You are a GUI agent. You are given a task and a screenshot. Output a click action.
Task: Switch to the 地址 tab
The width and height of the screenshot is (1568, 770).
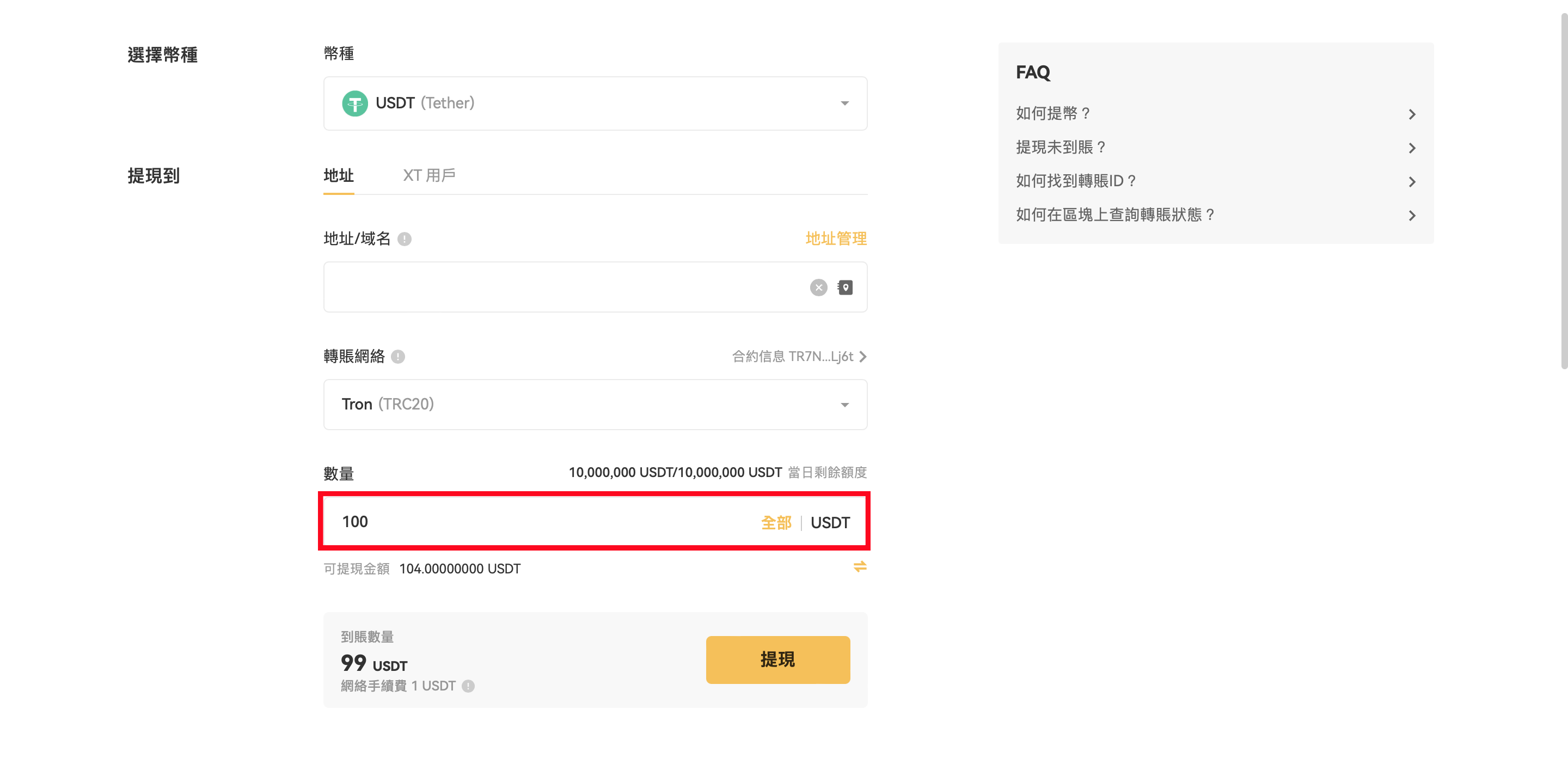coord(339,176)
